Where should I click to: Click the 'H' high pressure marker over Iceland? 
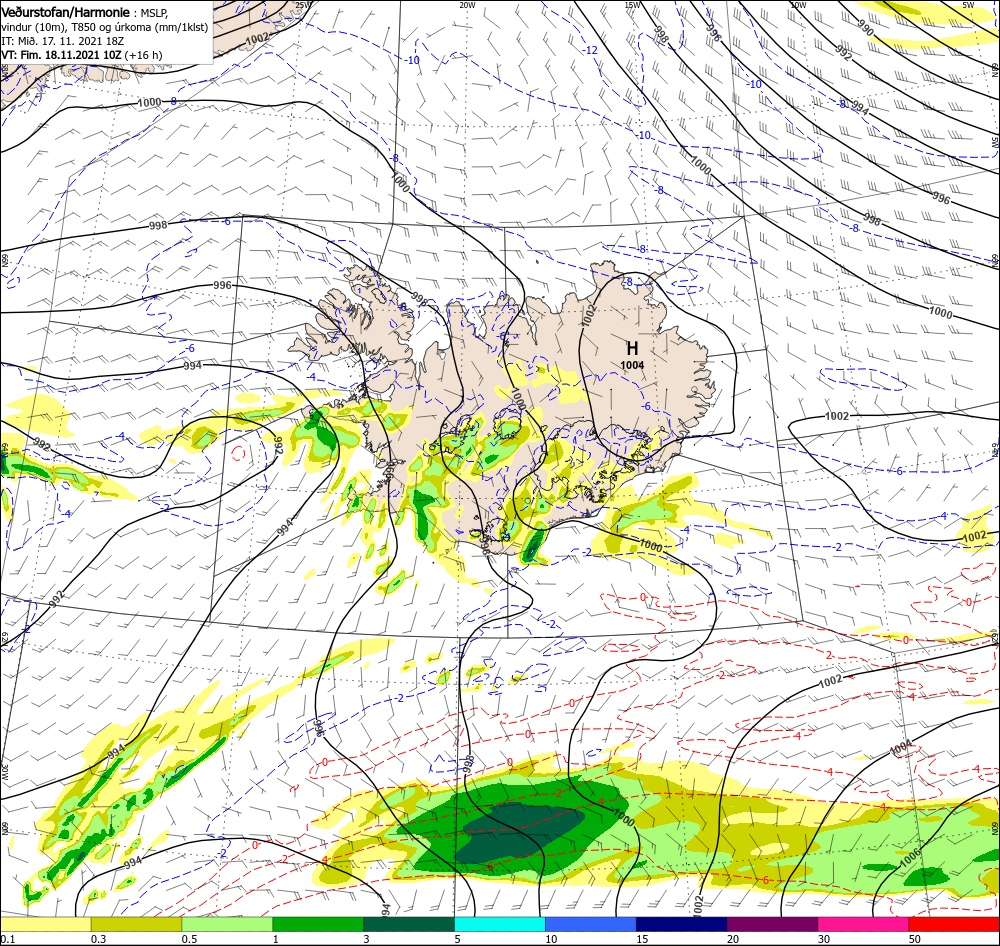[x=632, y=348]
